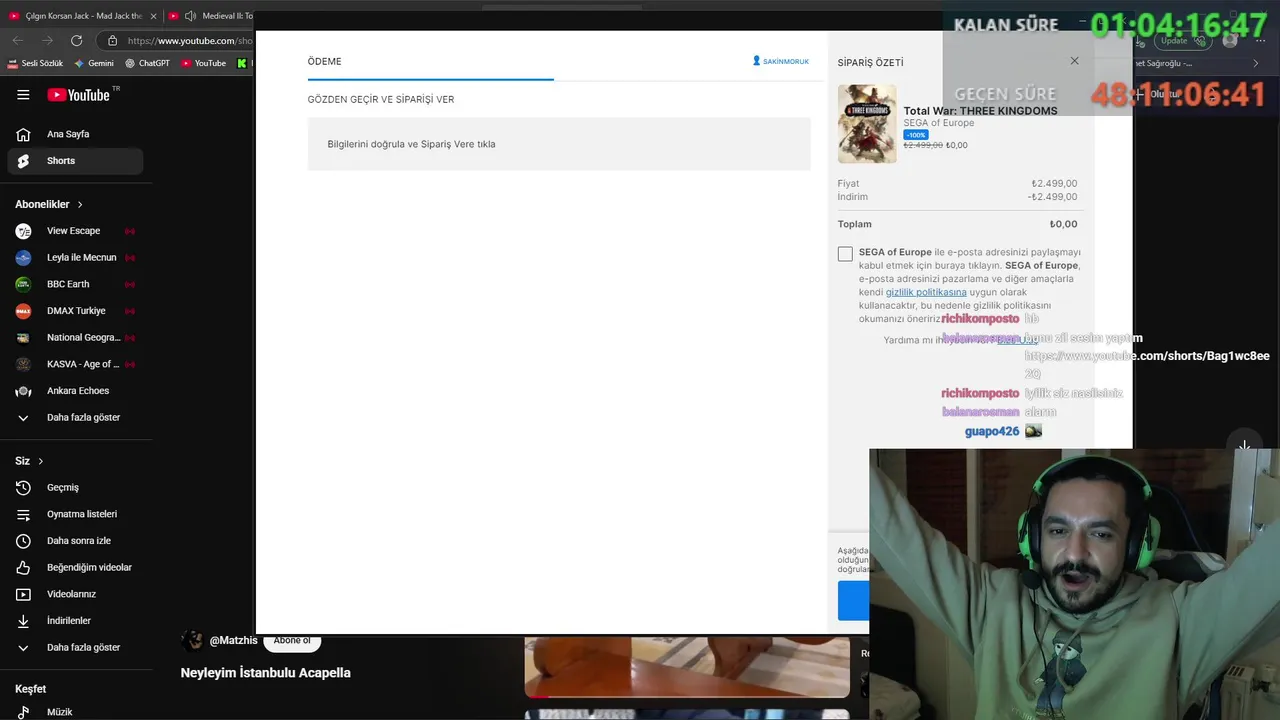The height and width of the screenshot is (720, 1280).
Task: Select Shorts in the YouTube sidebar
Action: (x=75, y=161)
